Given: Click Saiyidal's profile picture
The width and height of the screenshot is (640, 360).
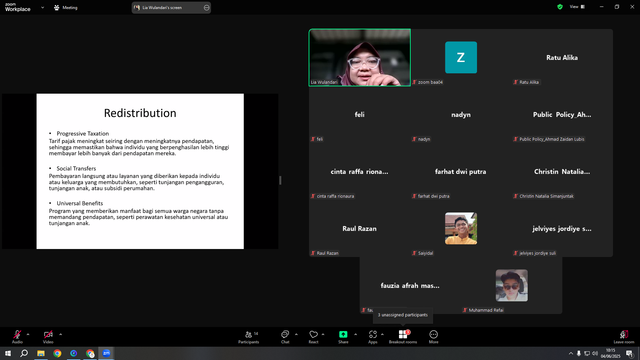Looking at the screenshot, I should [x=461, y=228].
